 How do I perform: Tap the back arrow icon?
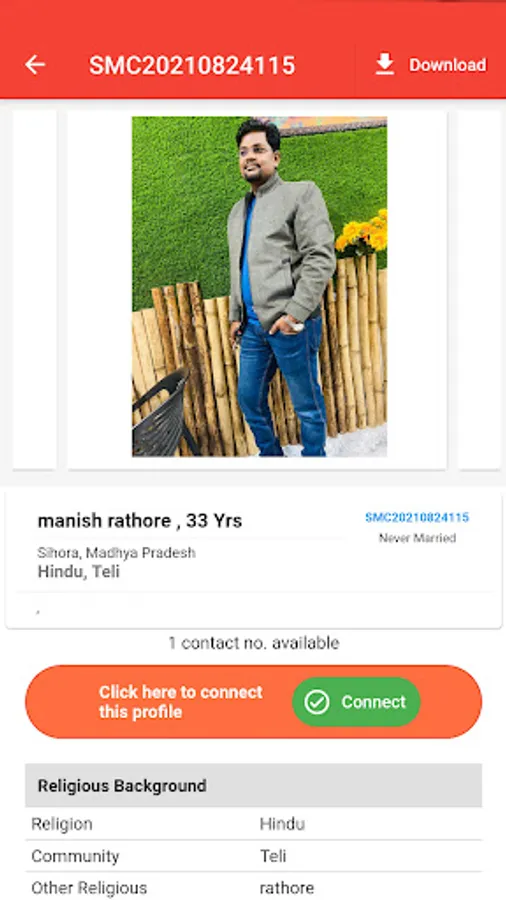(x=35, y=65)
